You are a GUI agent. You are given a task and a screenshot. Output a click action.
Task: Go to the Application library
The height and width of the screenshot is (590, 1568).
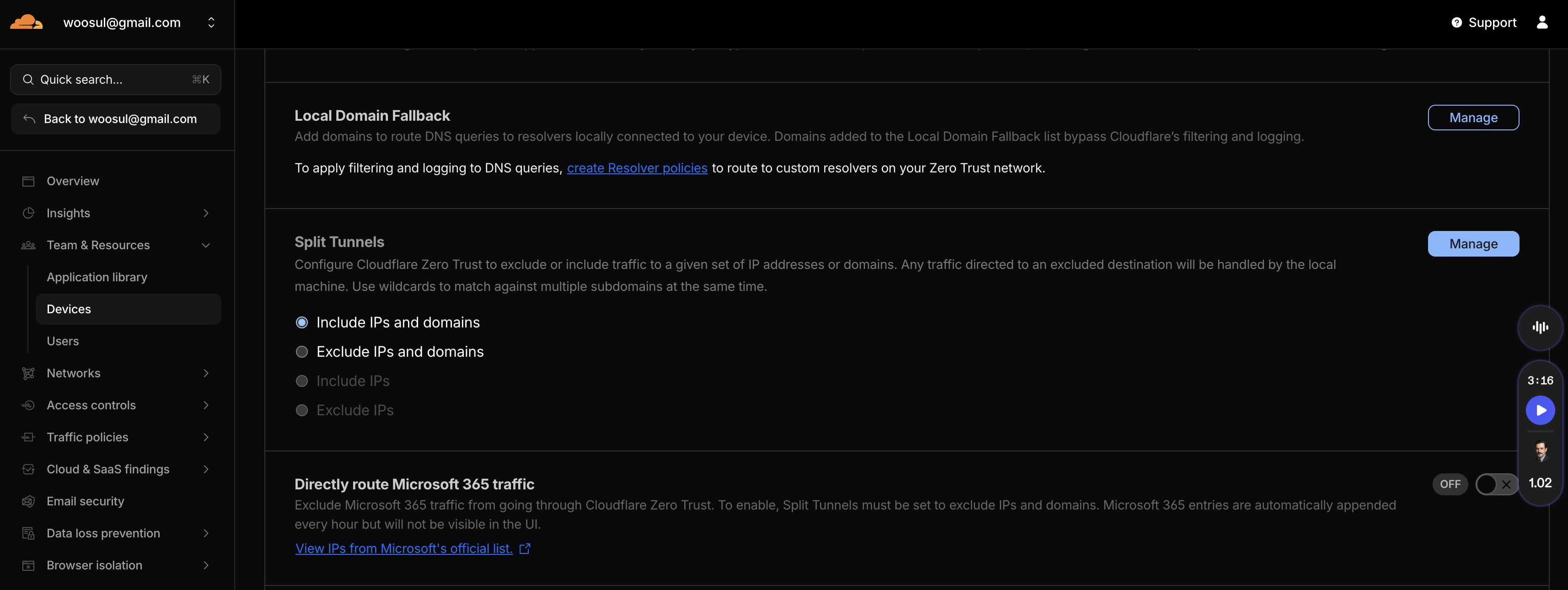97,277
